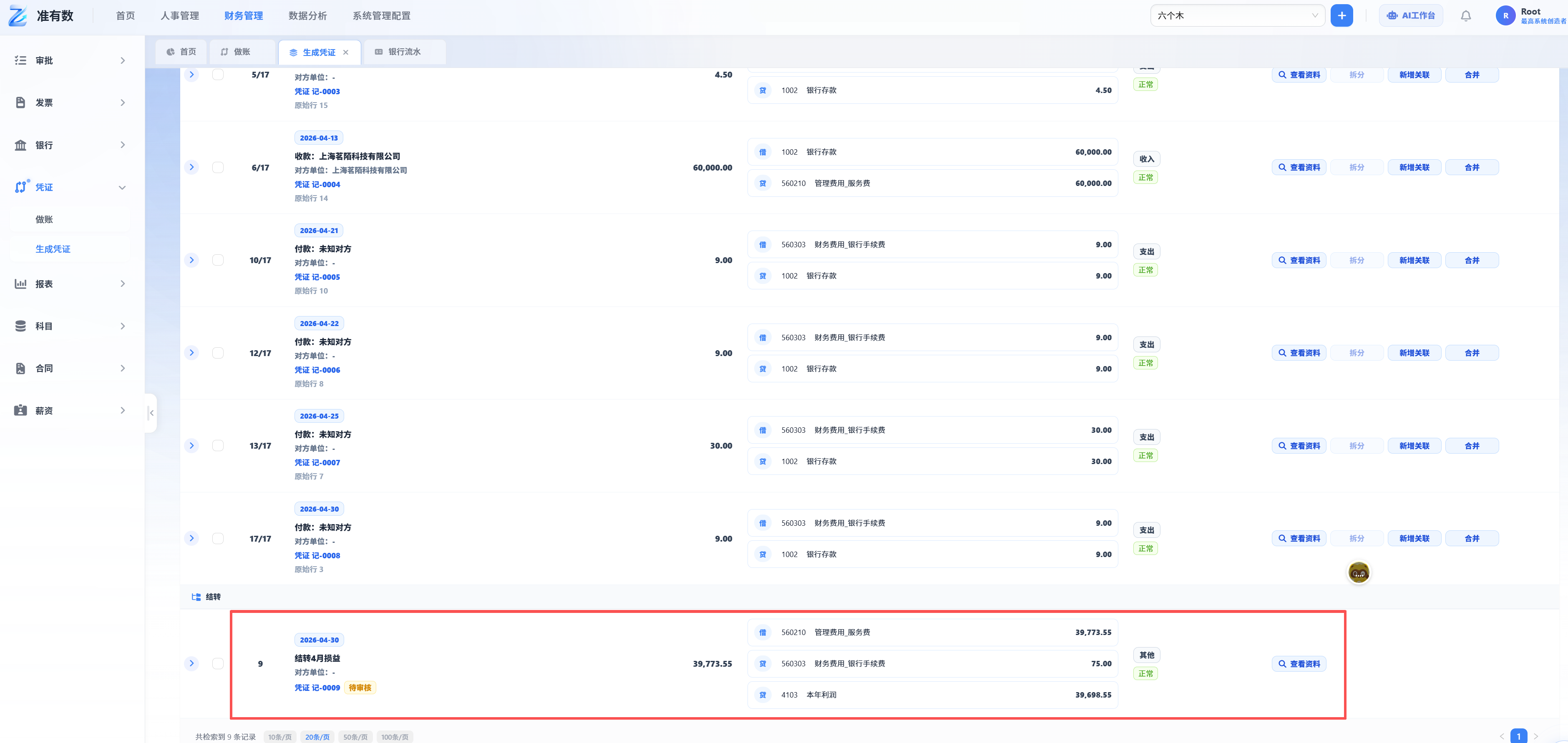Click 贷 badge of 560210 管理费用_服务费 60,000.00 entry

(x=763, y=183)
